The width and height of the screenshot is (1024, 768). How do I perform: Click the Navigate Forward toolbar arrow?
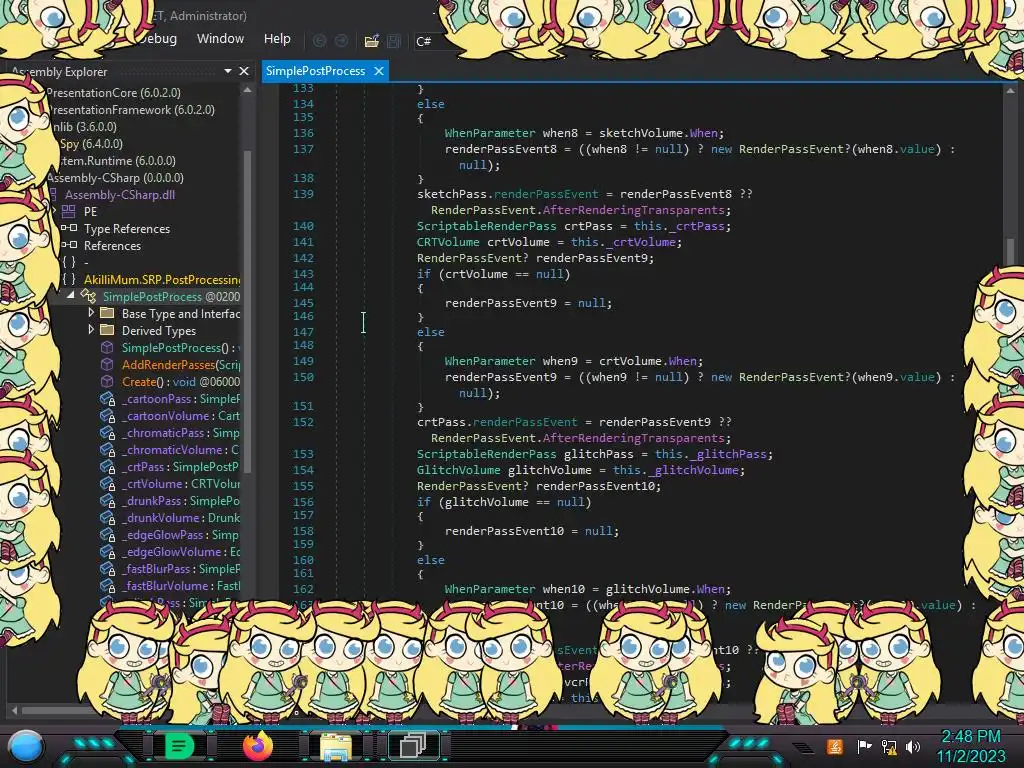pyautogui.click(x=342, y=40)
